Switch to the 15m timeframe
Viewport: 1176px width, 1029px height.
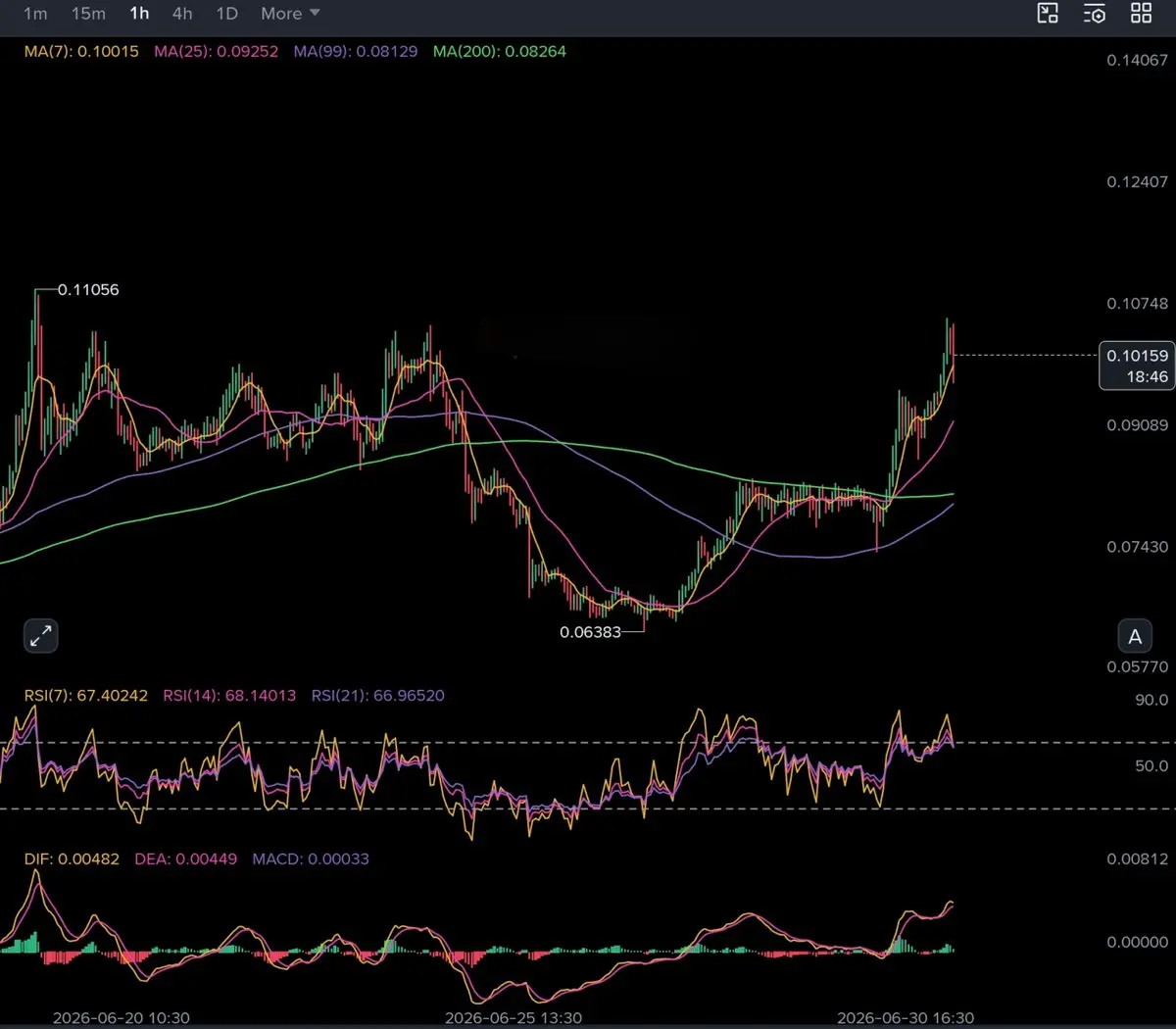click(x=88, y=14)
